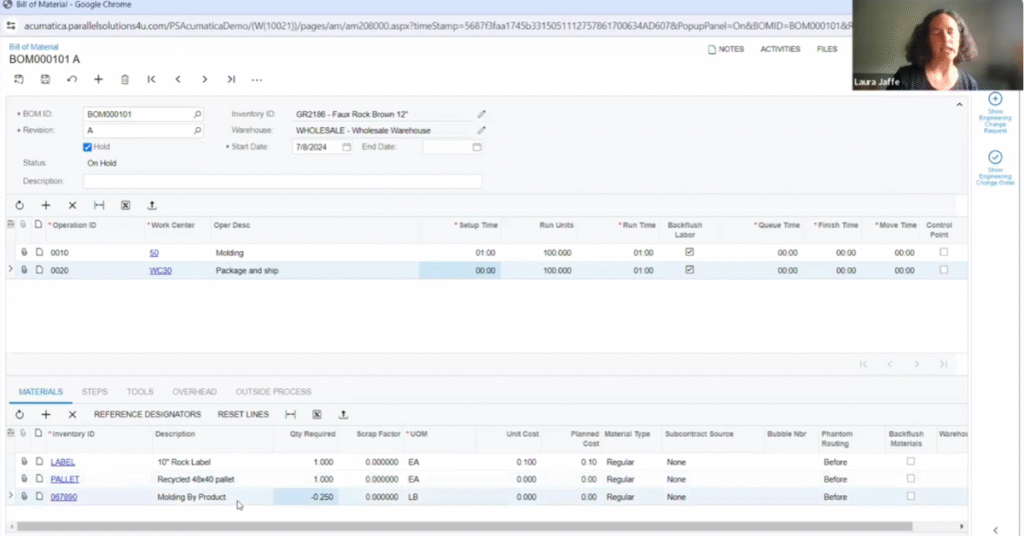Open the End Date calendar picker

pyautogui.click(x=477, y=147)
